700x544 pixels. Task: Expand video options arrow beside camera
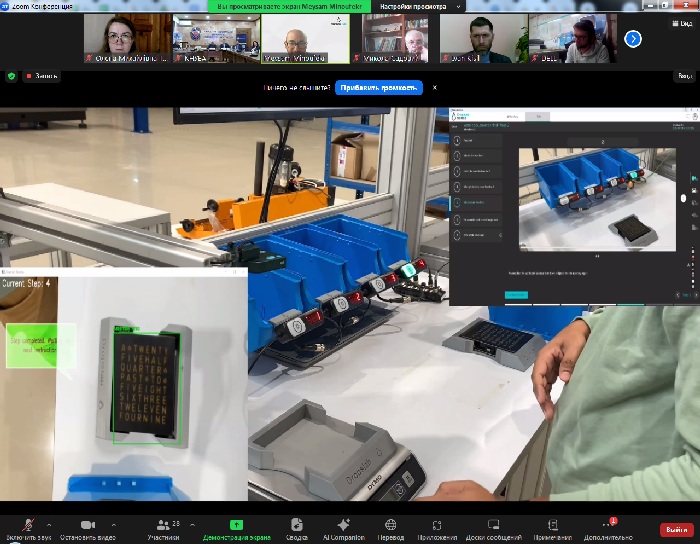coord(112,524)
